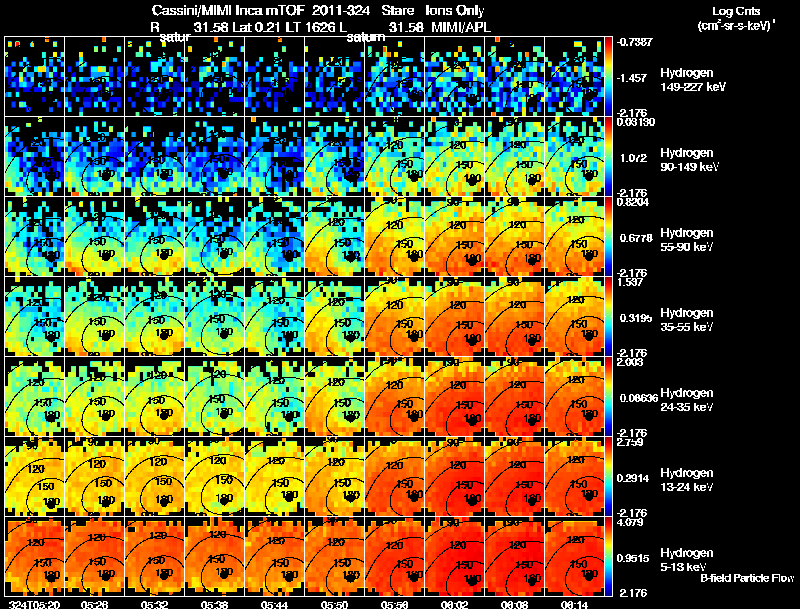Select the 55-90 keV panel at 06:02

tap(455, 236)
